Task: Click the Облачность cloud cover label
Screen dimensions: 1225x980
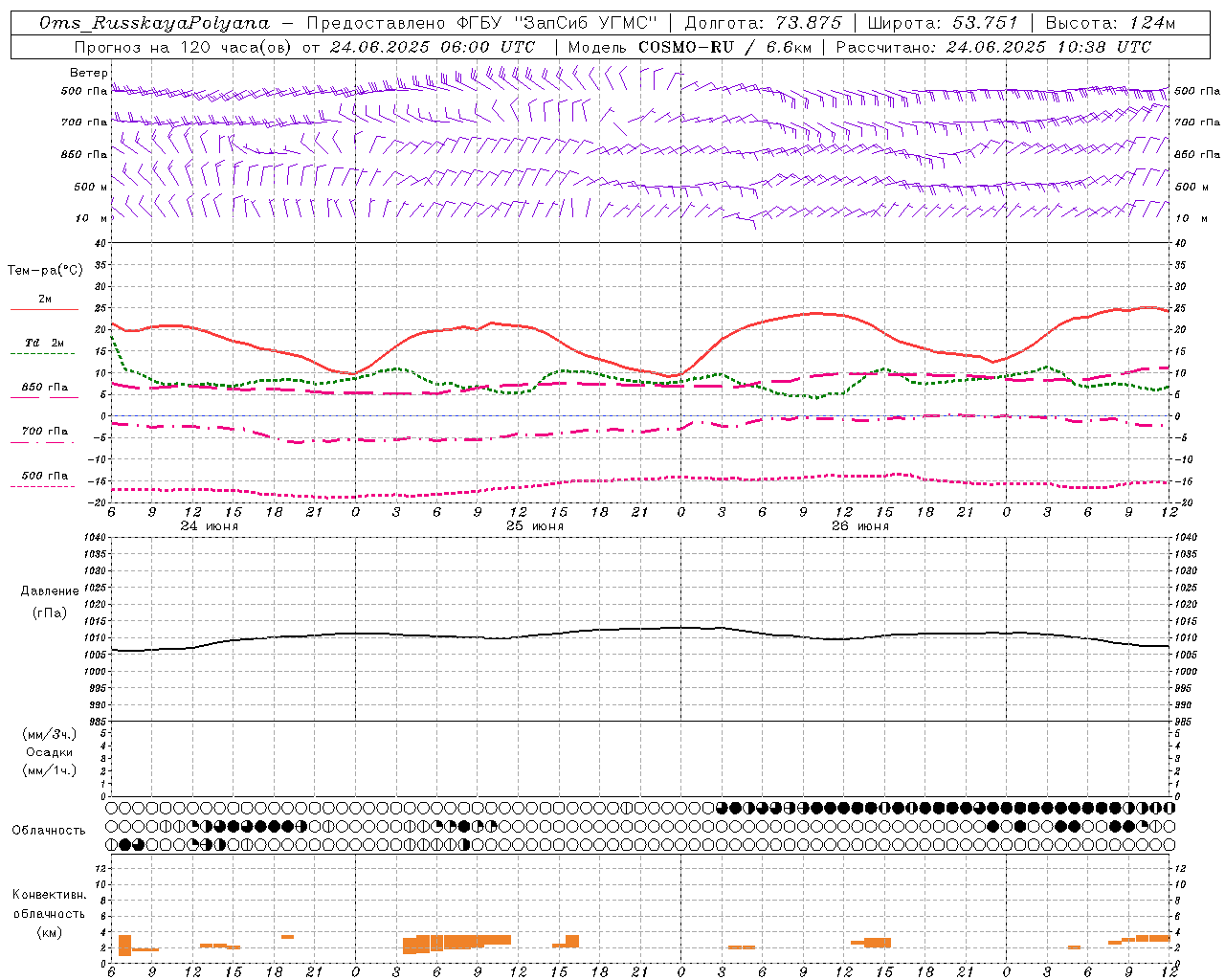Action: [x=48, y=831]
